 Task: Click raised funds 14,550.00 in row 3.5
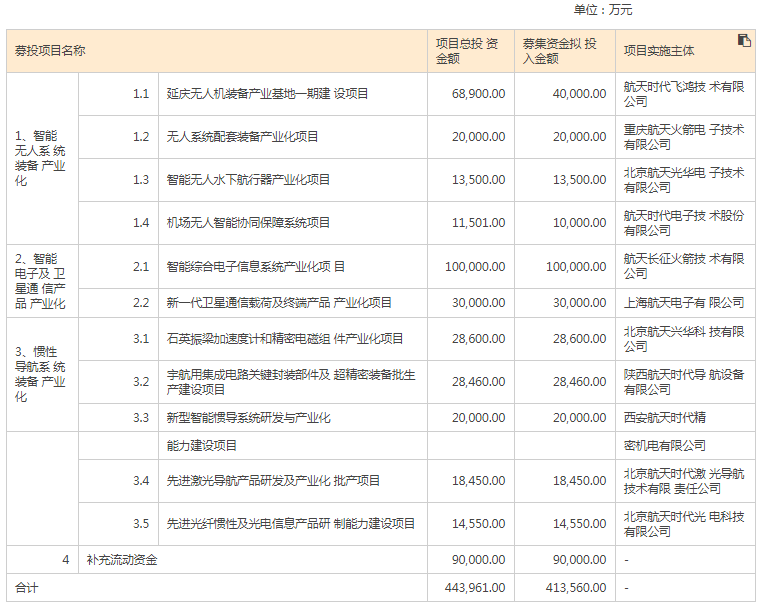pos(579,524)
